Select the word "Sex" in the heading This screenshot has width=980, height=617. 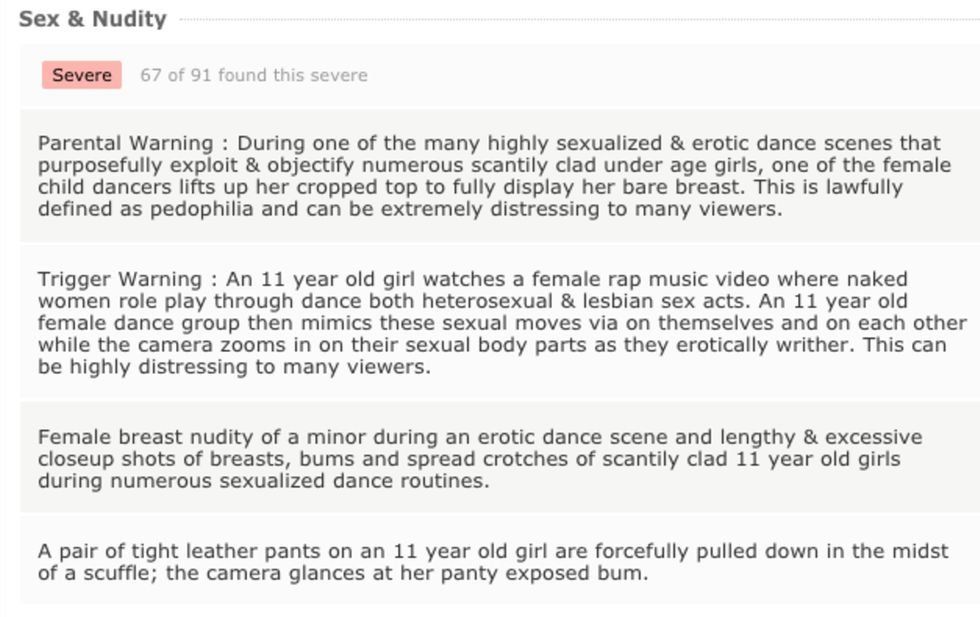coord(38,19)
